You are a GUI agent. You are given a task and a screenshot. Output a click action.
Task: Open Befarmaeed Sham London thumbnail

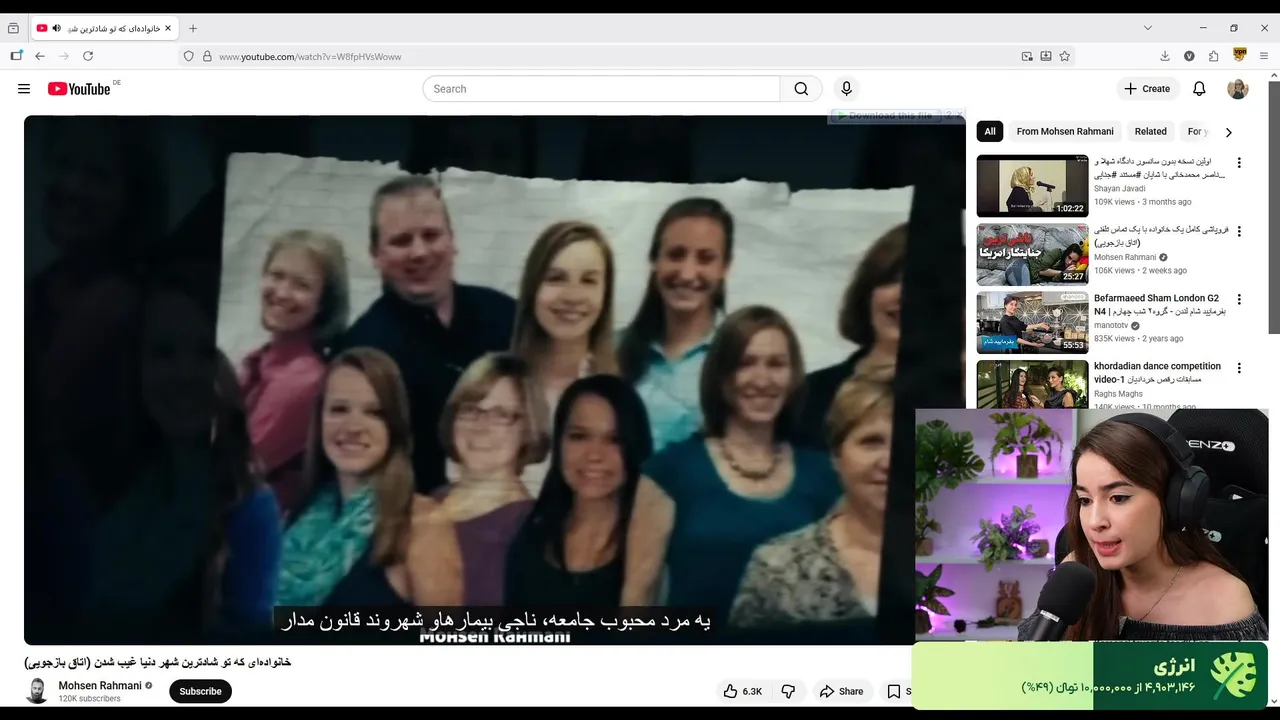pyautogui.click(x=1032, y=321)
